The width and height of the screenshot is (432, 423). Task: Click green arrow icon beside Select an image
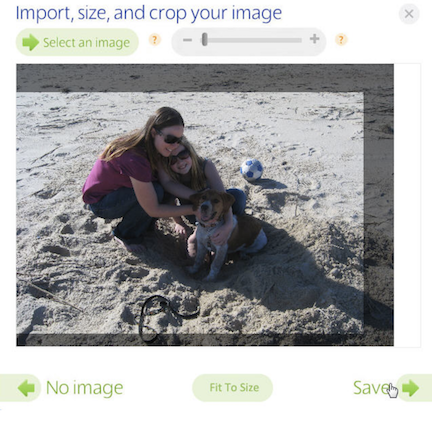(x=31, y=42)
